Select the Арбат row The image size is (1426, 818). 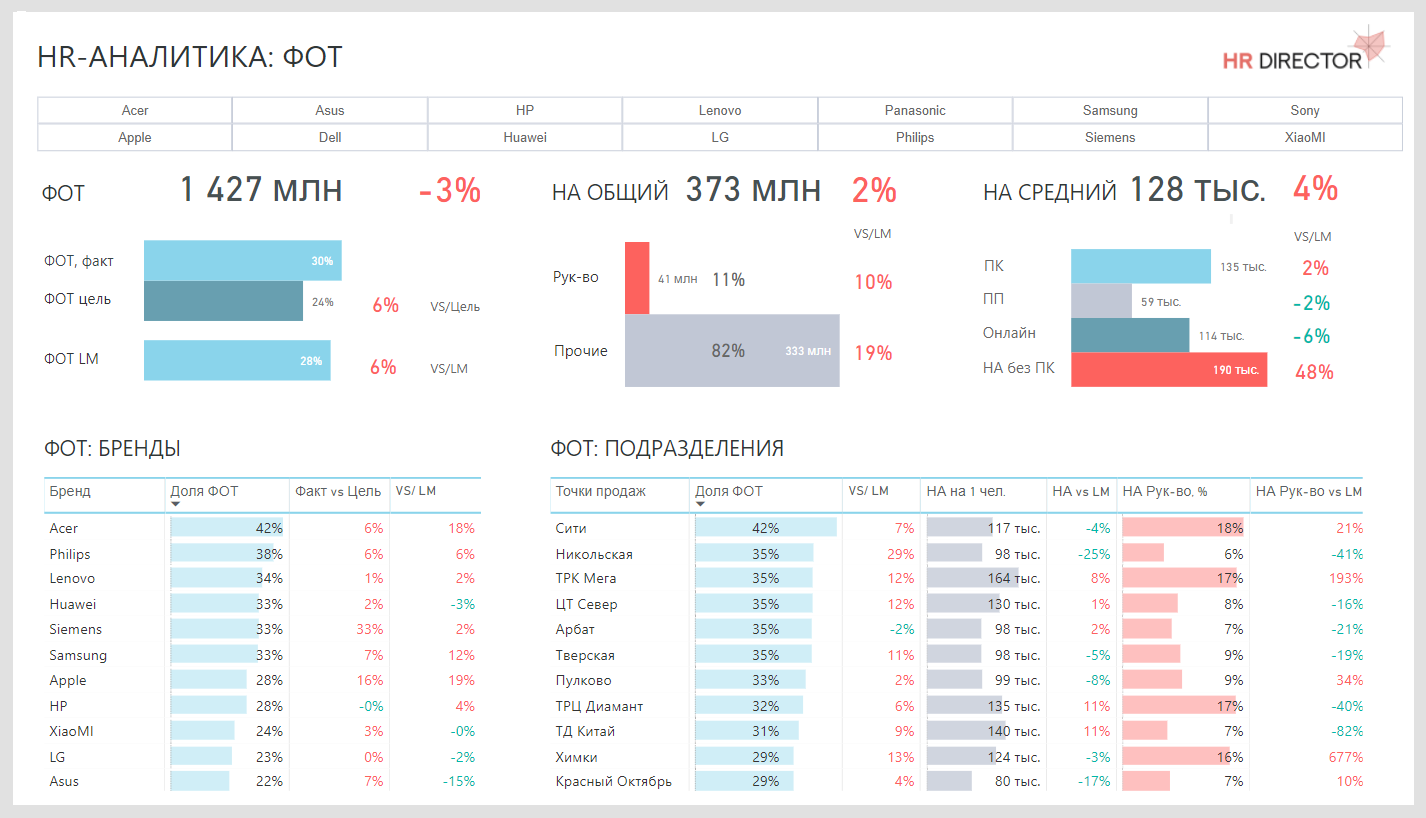pos(957,629)
